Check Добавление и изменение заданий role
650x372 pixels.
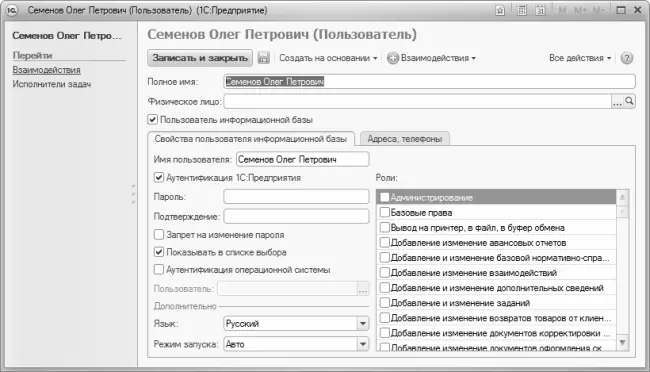(385, 303)
